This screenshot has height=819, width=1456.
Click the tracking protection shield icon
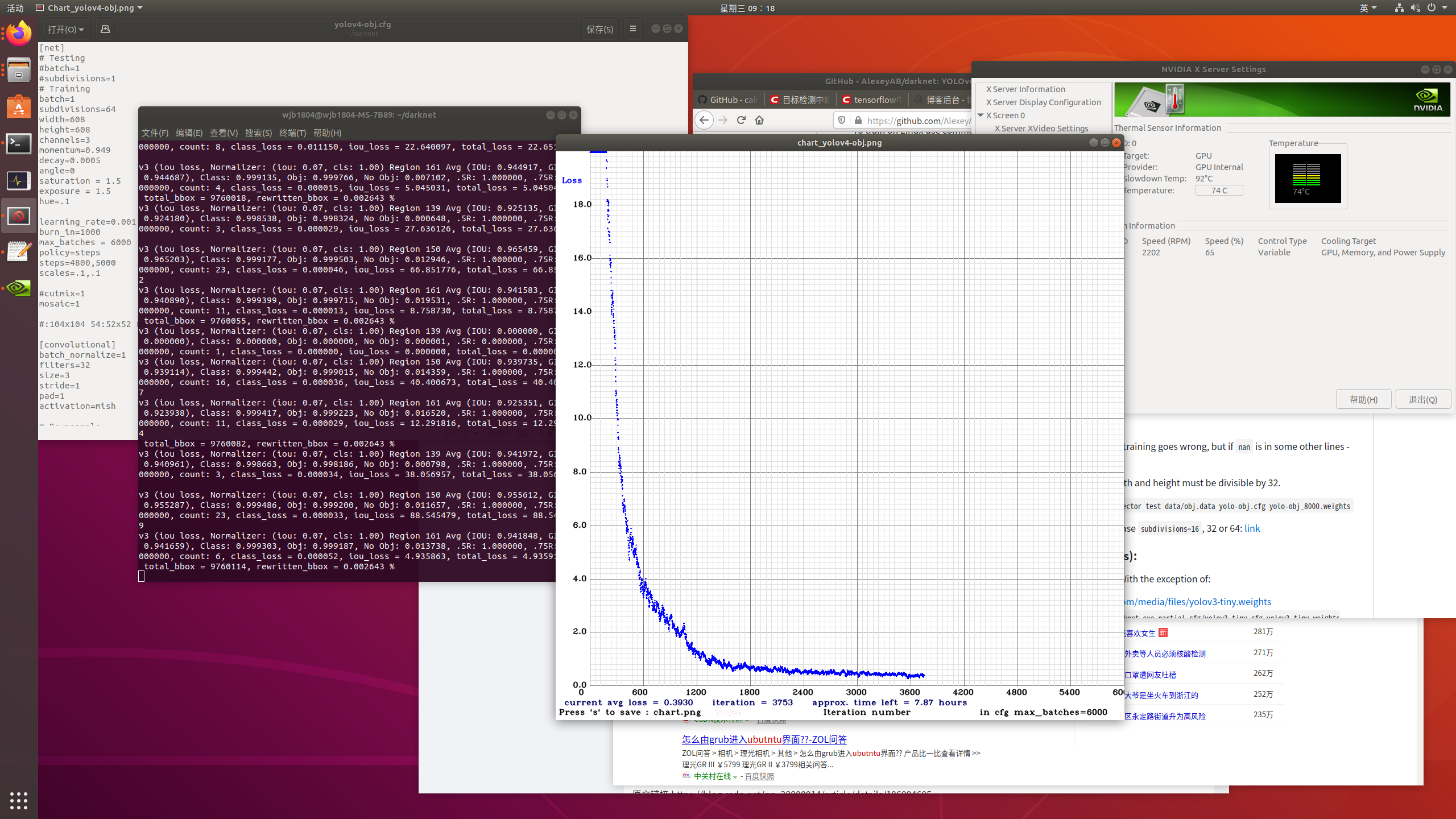click(x=842, y=120)
